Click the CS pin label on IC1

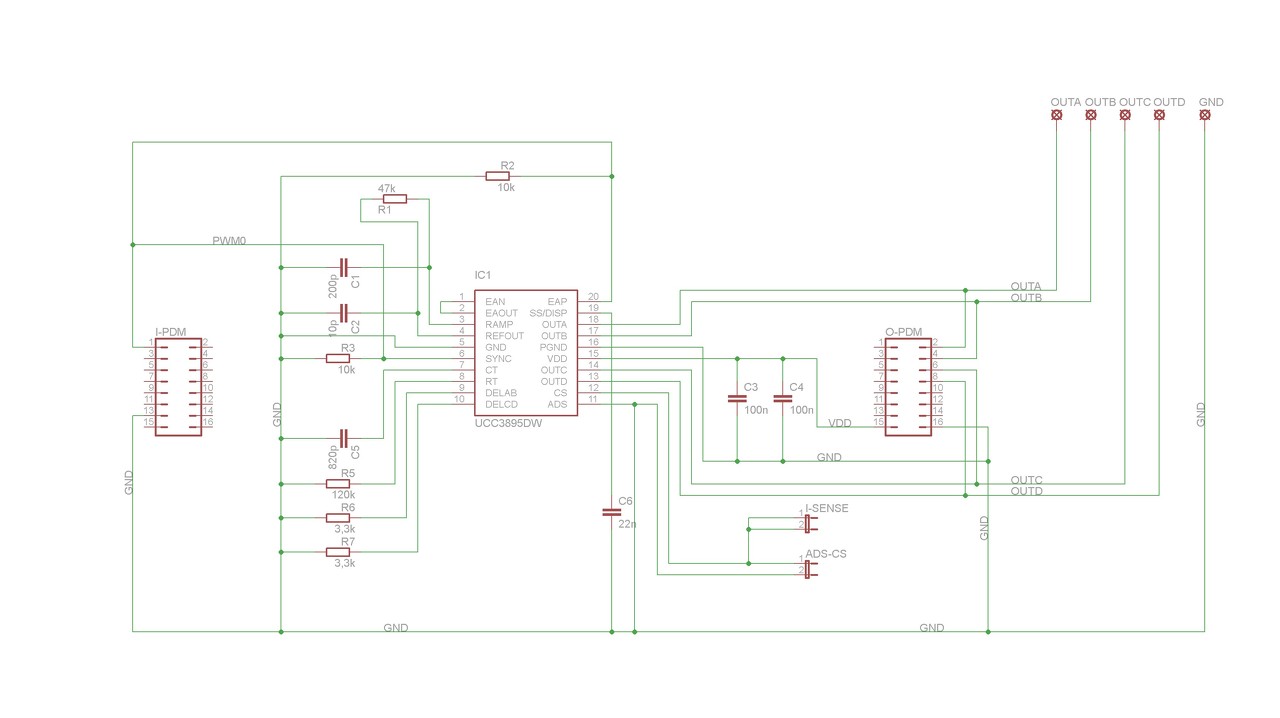(561, 393)
